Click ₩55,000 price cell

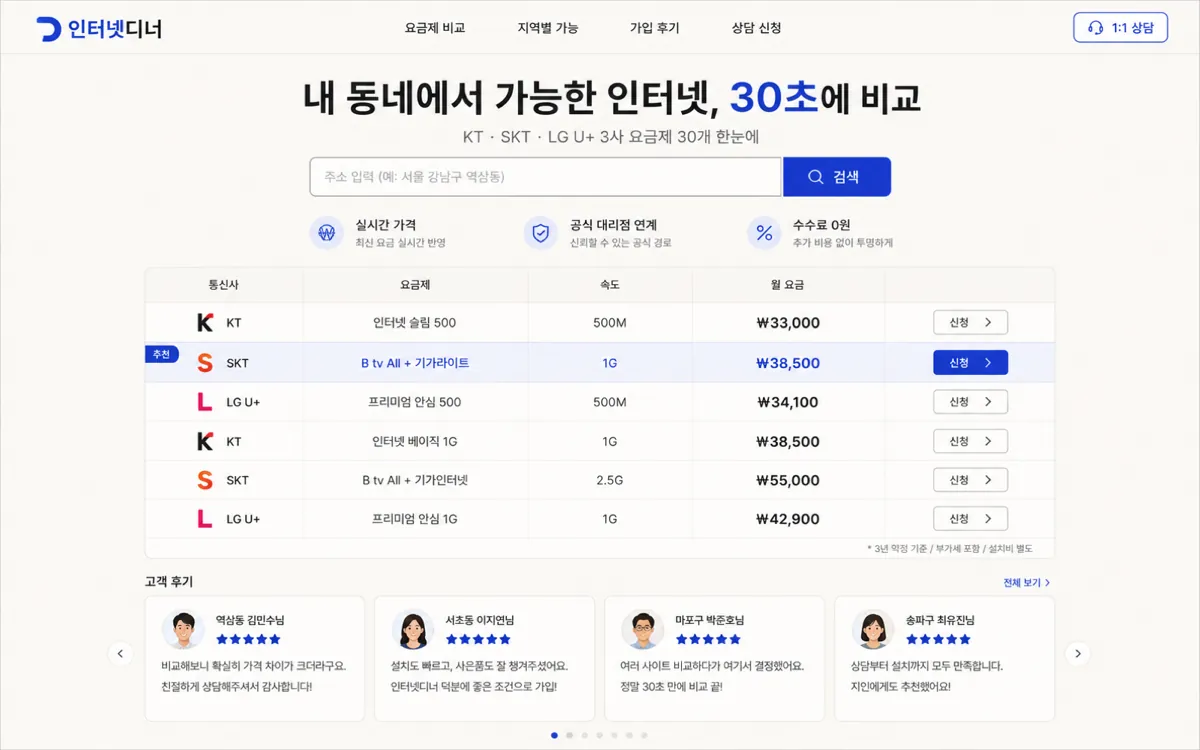point(788,480)
